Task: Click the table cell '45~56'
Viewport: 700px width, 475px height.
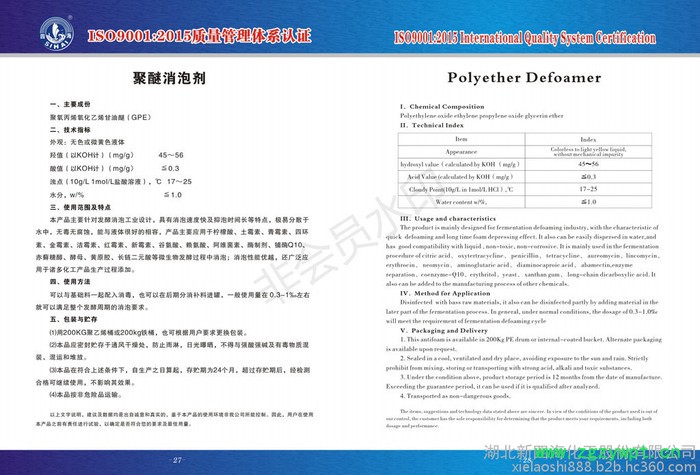Action: pyautogui.click(x=588, y=164)
